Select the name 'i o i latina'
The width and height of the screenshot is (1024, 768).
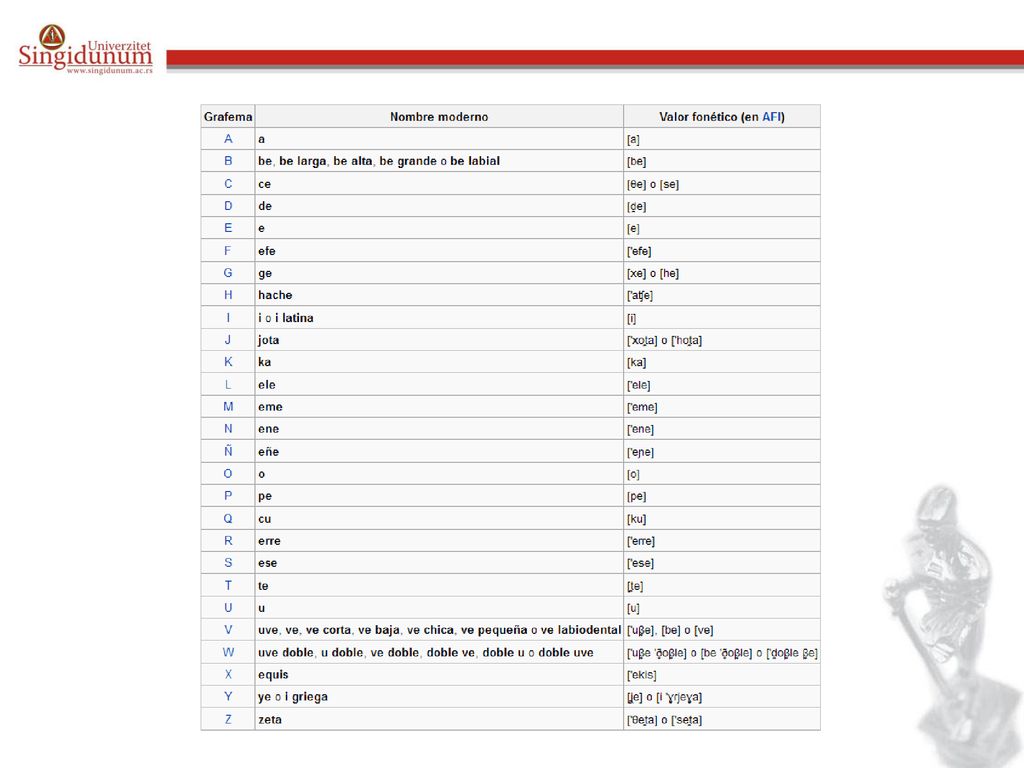point(285,318)
